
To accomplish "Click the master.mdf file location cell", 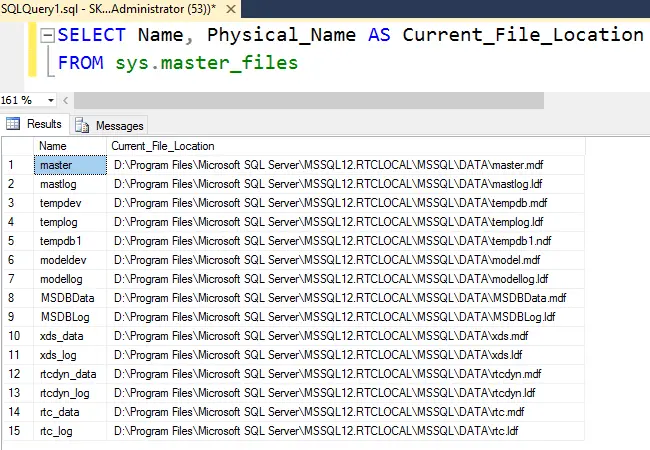I will point(346,165).
